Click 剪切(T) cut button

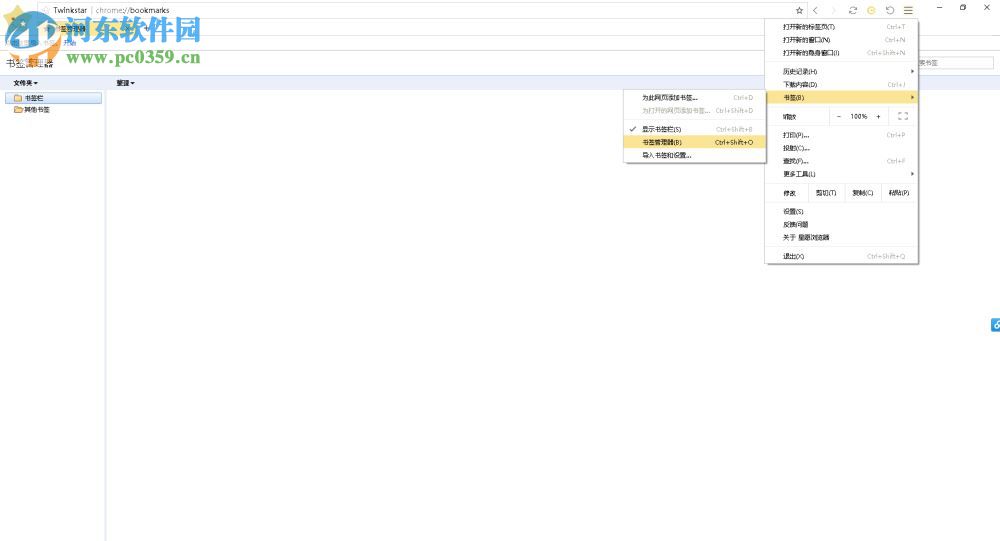(826, 193)
